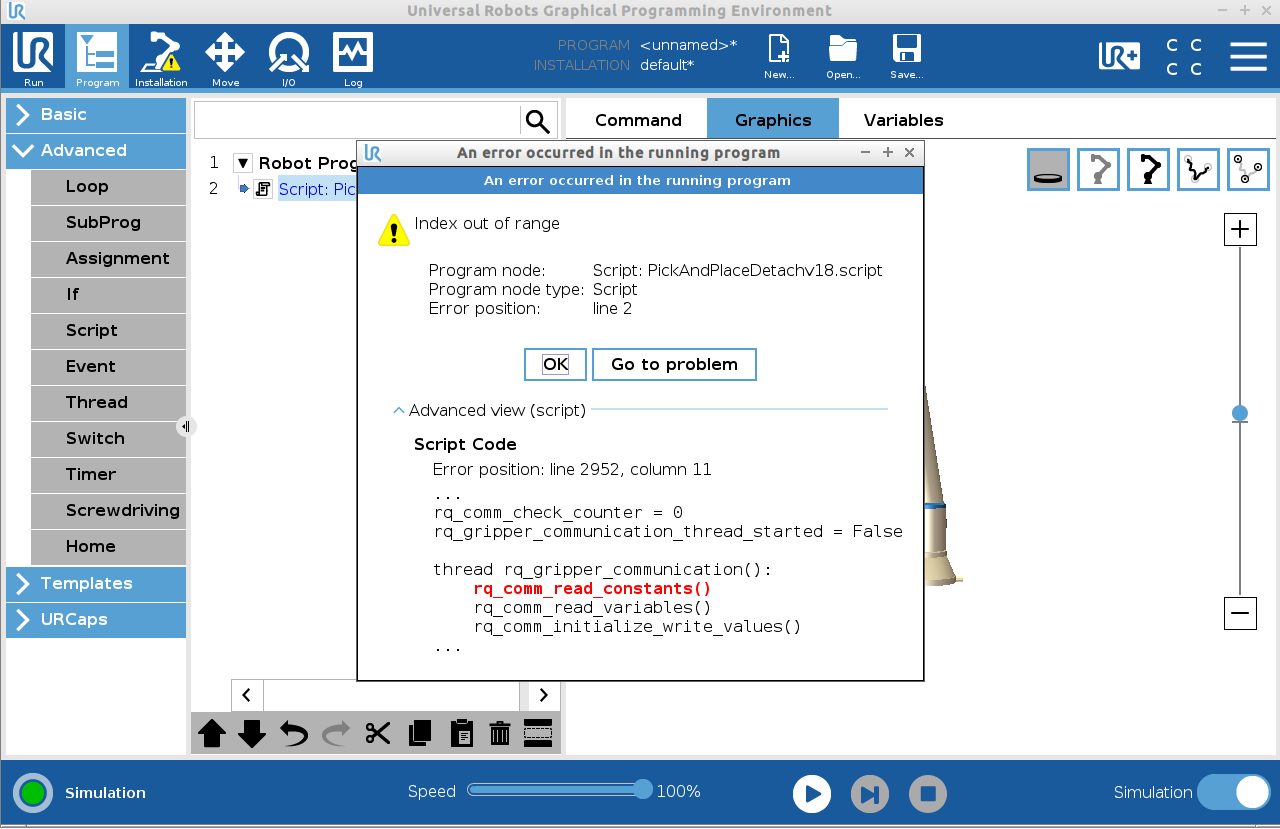The image size is (1280, 829).
Task: Click the magnifier search icon
Action: 538,121
